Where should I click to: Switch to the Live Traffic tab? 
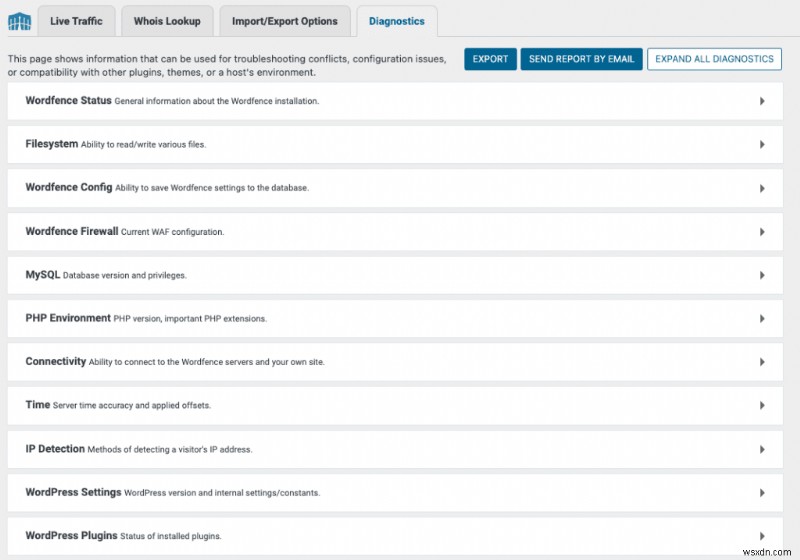point(76,21)
